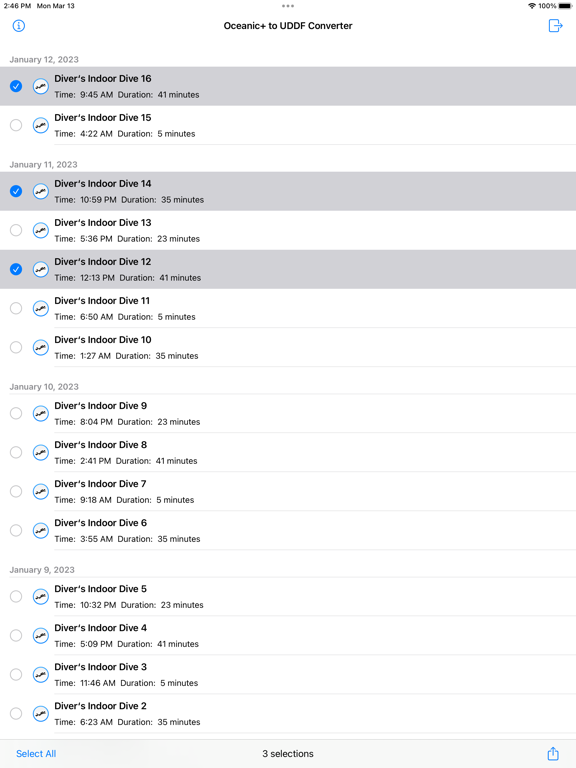The image size is (576, 768).
Task: Tap the export icon in the top right
Action: 555,25
